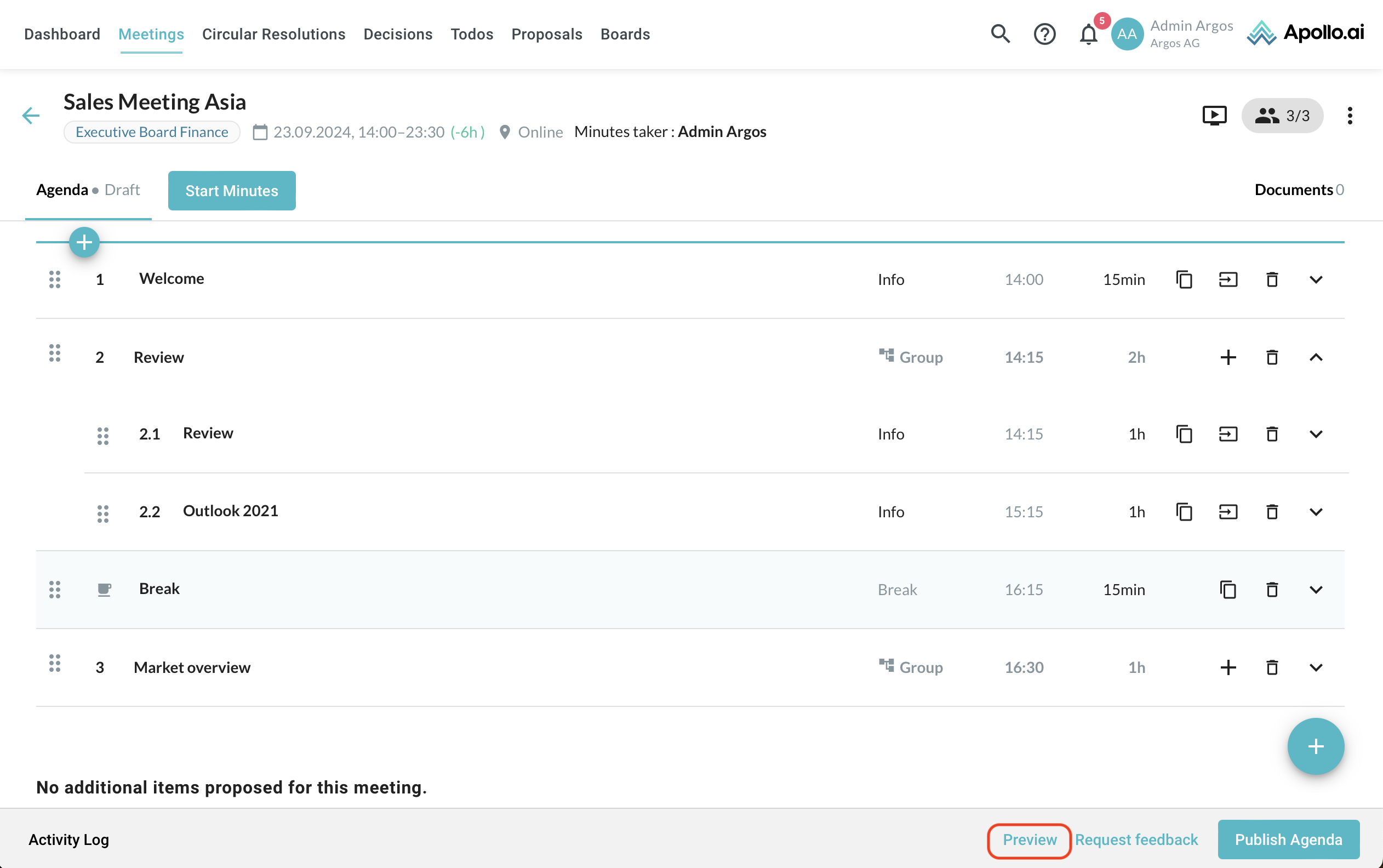
Task: Open the help question mark icon
Action: click(x=1044, y=34)
